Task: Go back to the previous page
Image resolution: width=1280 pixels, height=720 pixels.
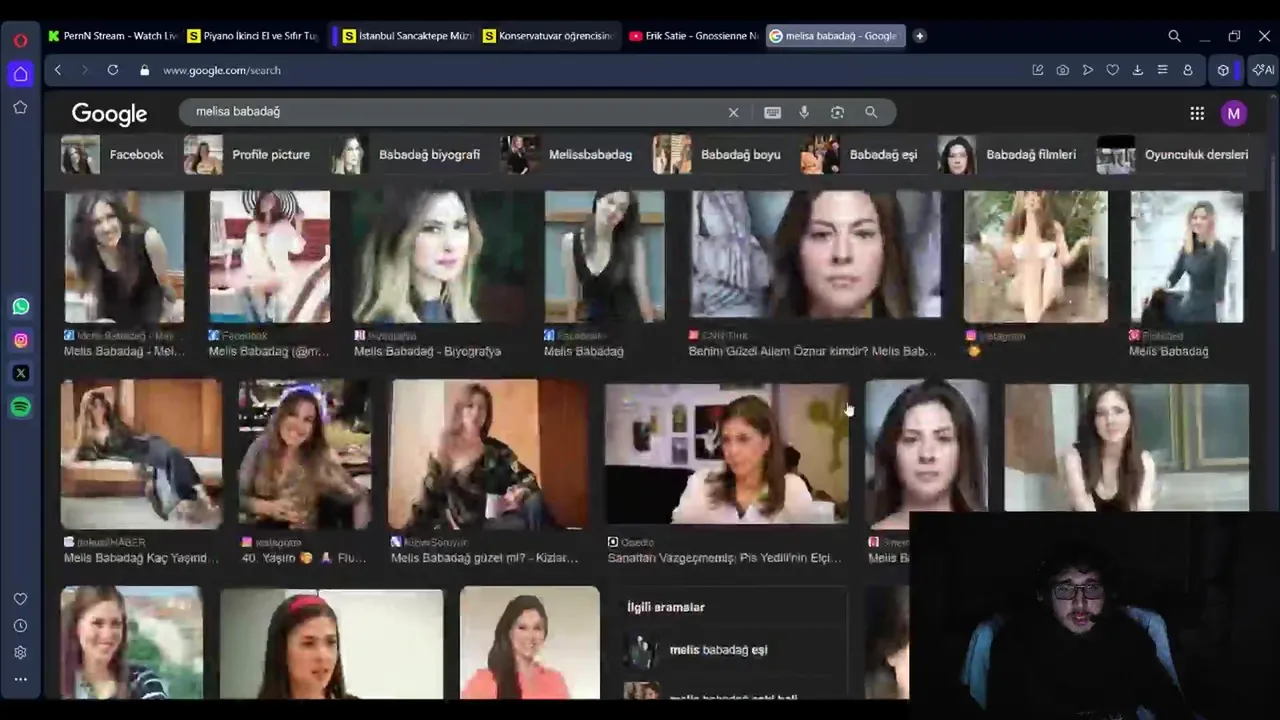Action: coord(58,70)
